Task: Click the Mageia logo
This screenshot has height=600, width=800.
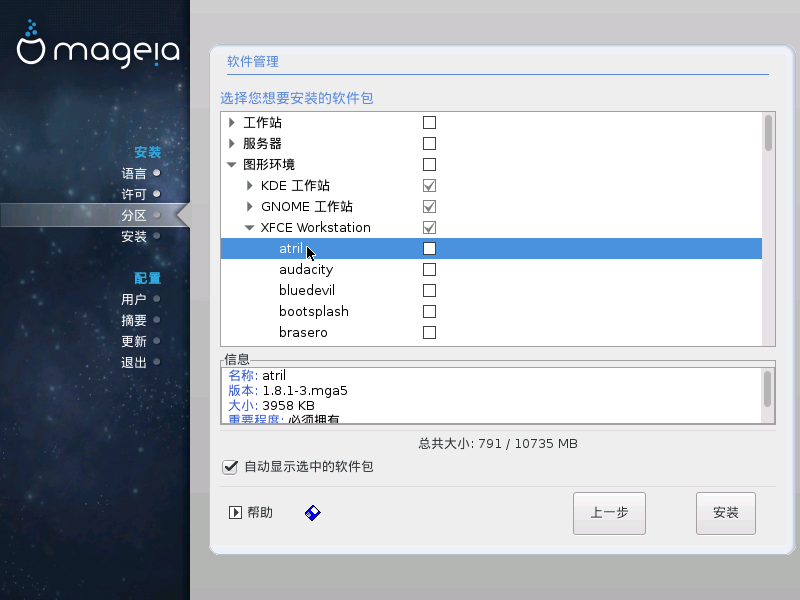Action: click(x=98, y=44)
